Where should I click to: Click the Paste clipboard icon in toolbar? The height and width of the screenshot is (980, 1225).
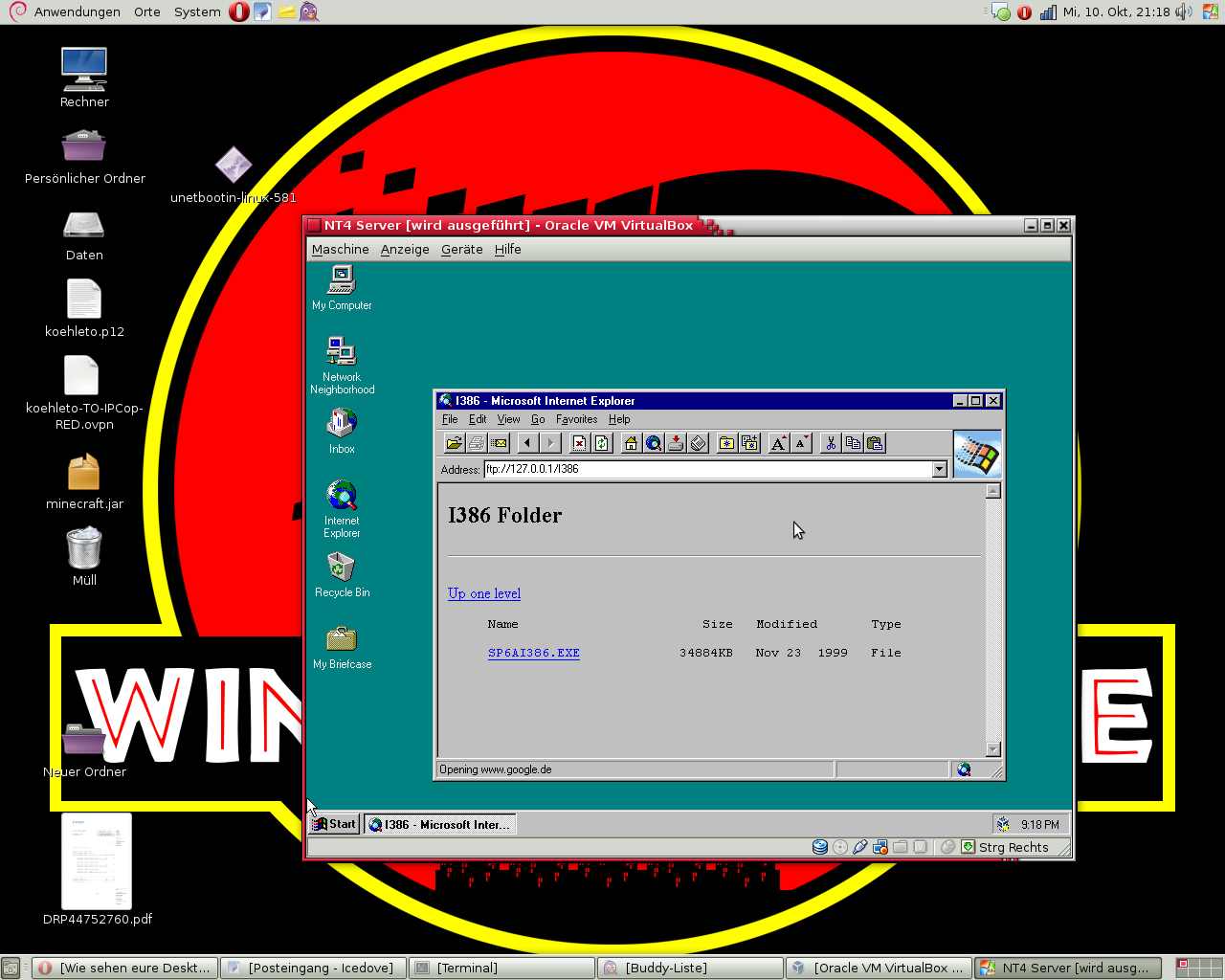pos(875,443)
